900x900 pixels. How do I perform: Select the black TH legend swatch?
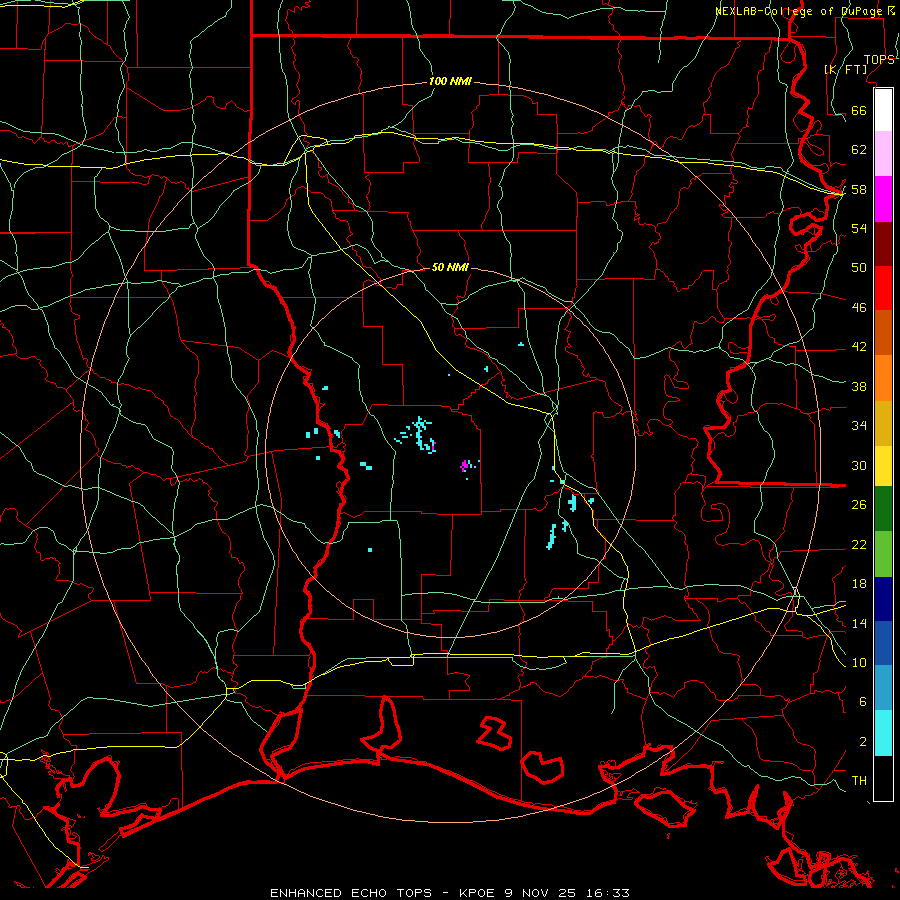tap(883, 778)
